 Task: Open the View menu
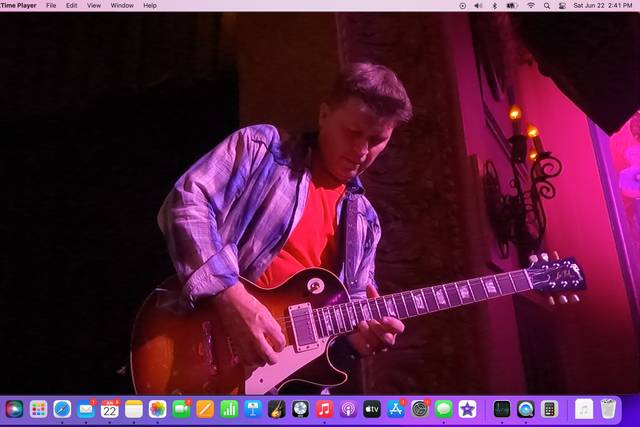tap(94, 5)
